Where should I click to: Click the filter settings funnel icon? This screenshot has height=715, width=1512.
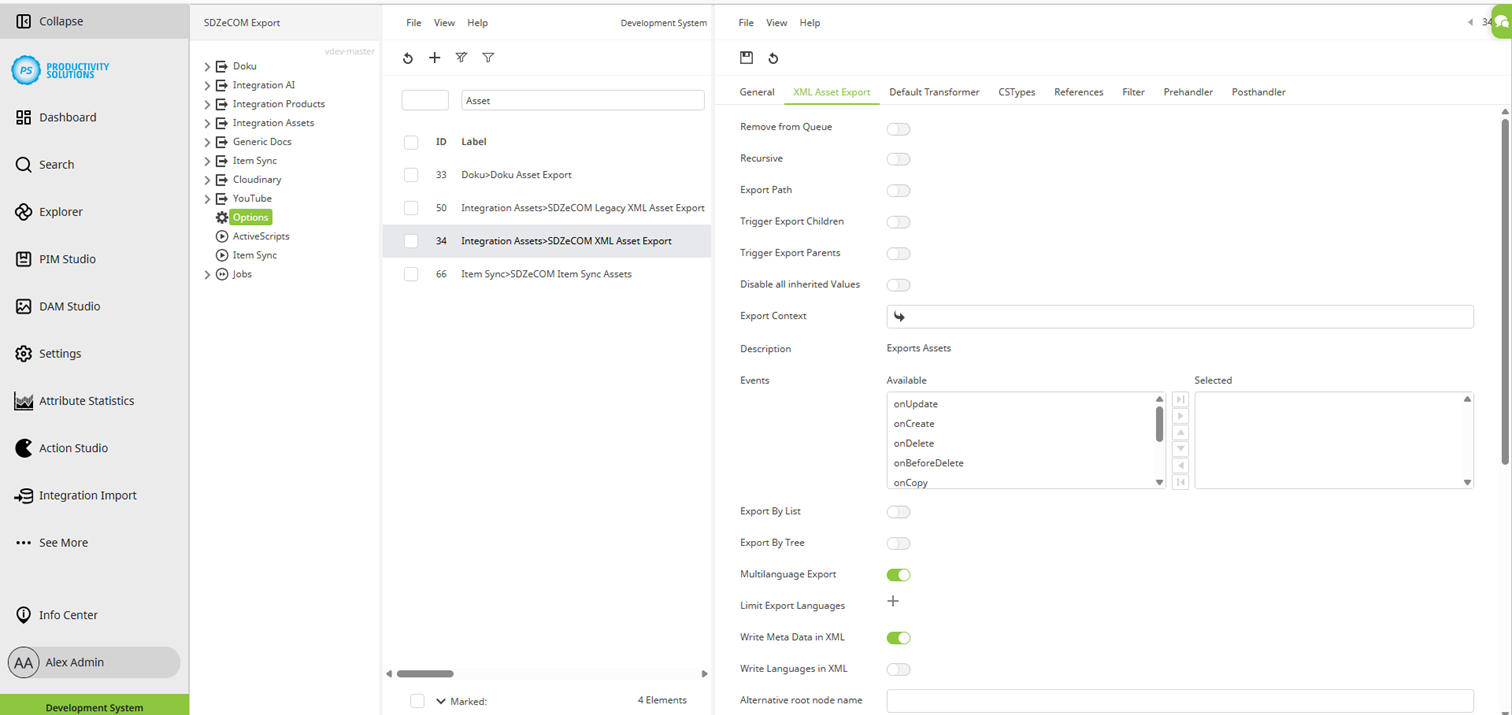pyautogui.click(x=461, y=58)
